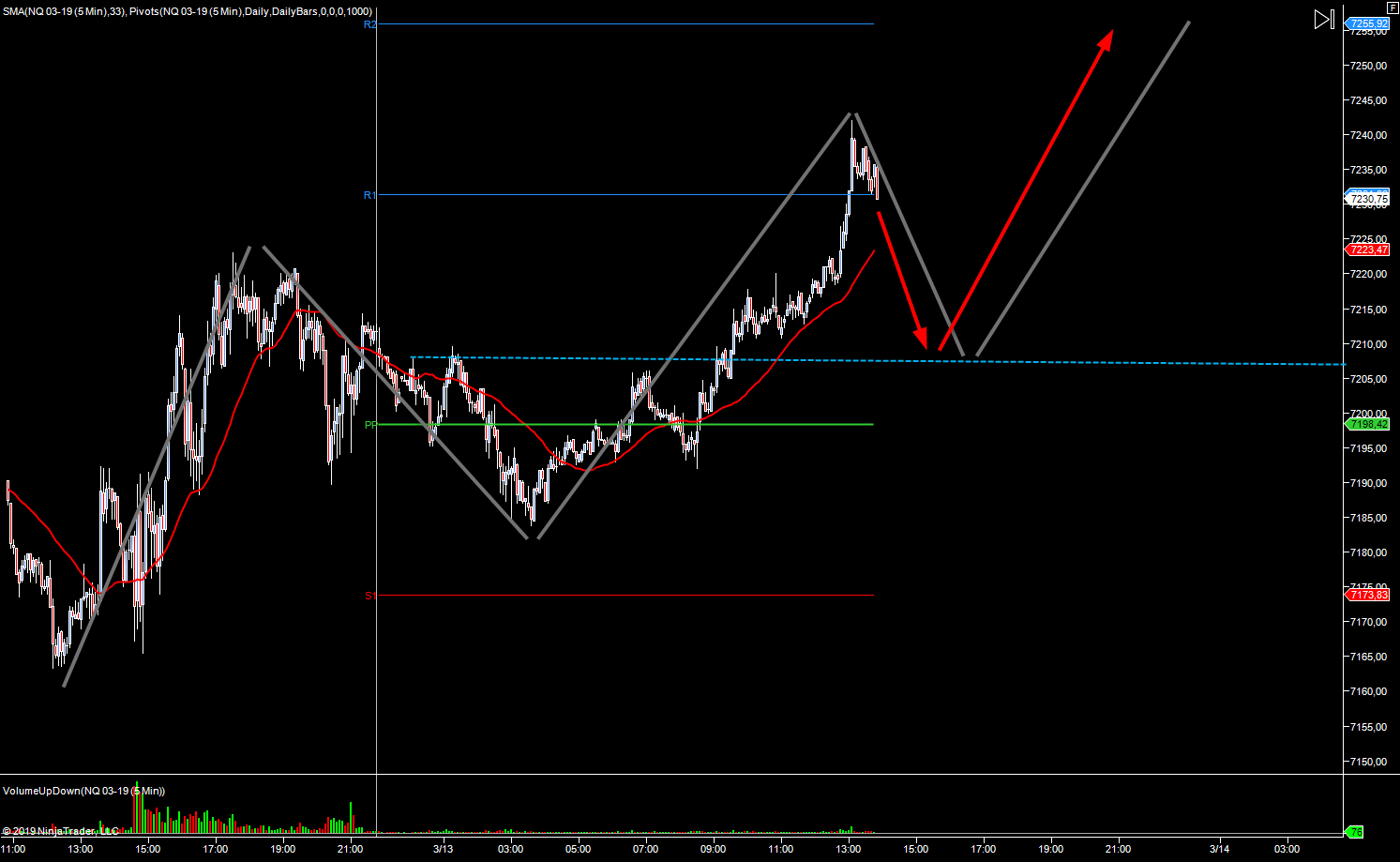Image resolution: width=1400 pixels, height=862 pixels.
Task: Click the 3/14 date marker on time axis
Action: coord(1219,849)
